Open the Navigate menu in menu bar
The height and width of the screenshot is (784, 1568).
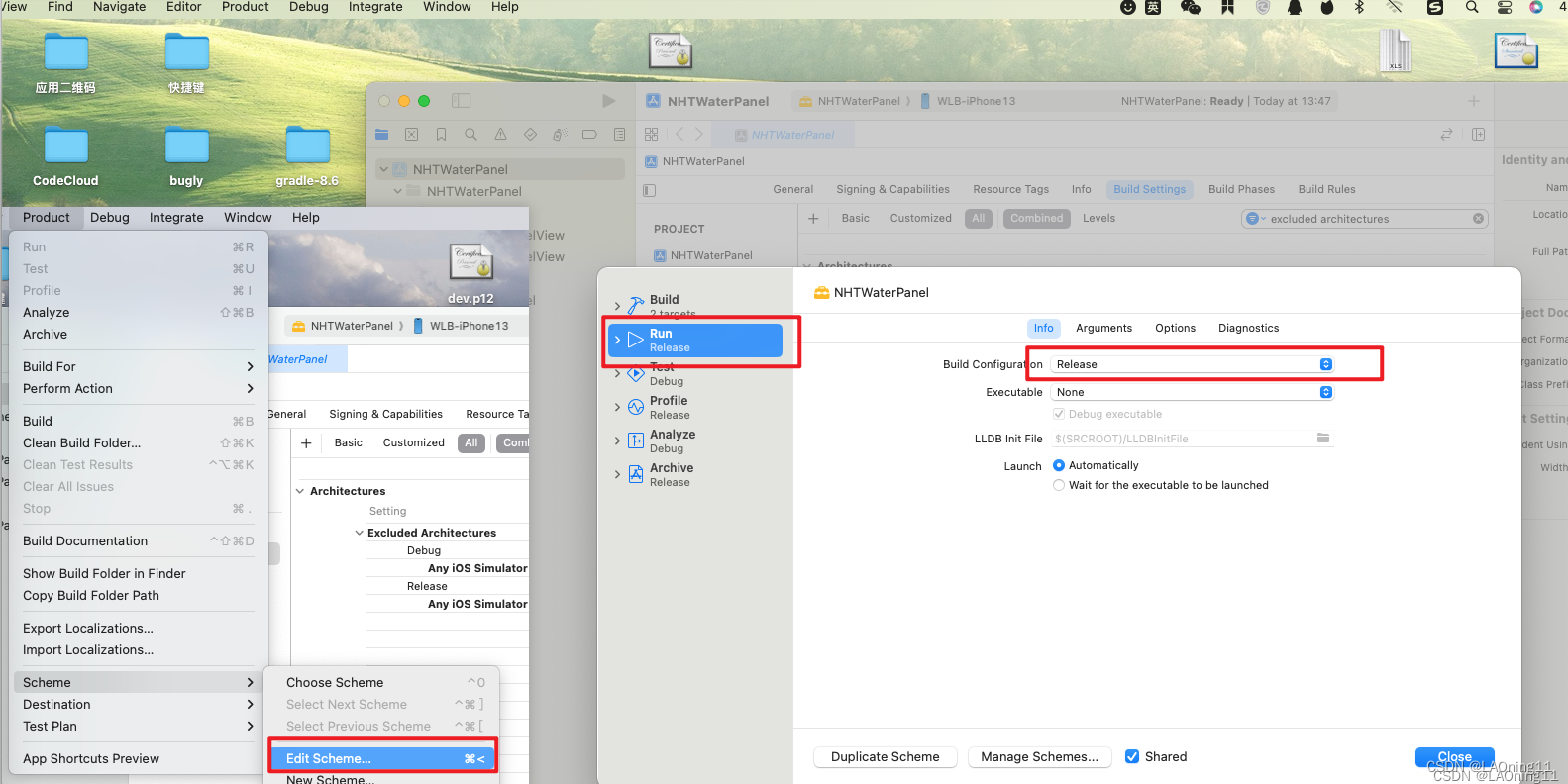click(x=120, y=7)
